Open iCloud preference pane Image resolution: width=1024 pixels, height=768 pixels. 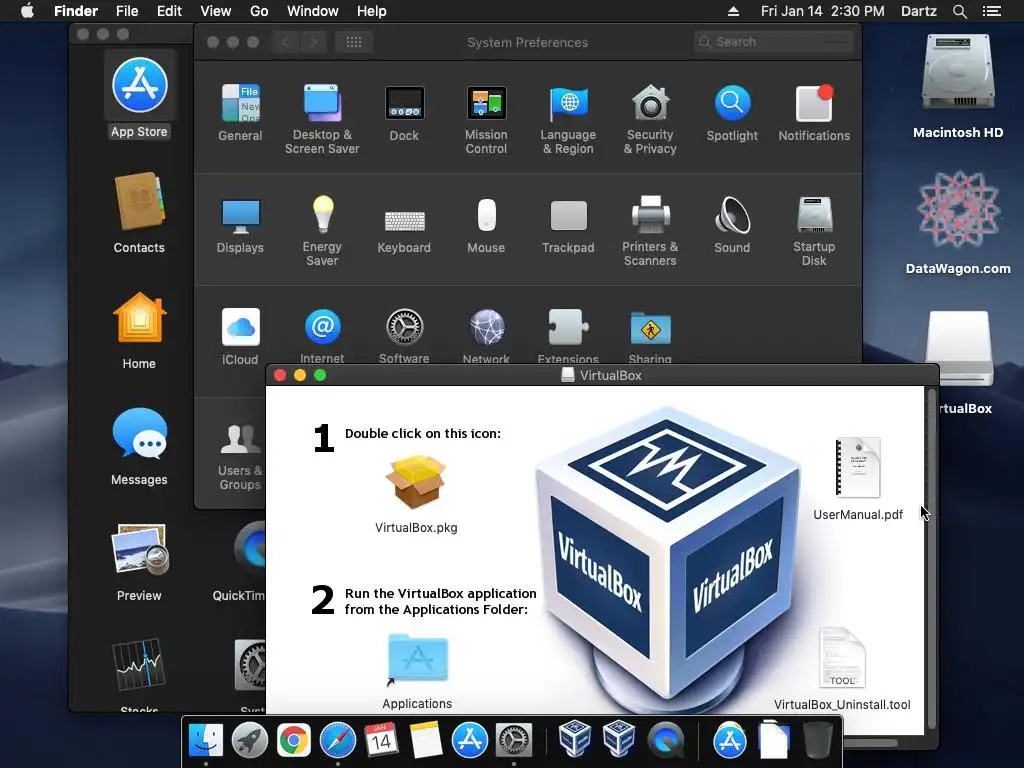coord(240,336)
